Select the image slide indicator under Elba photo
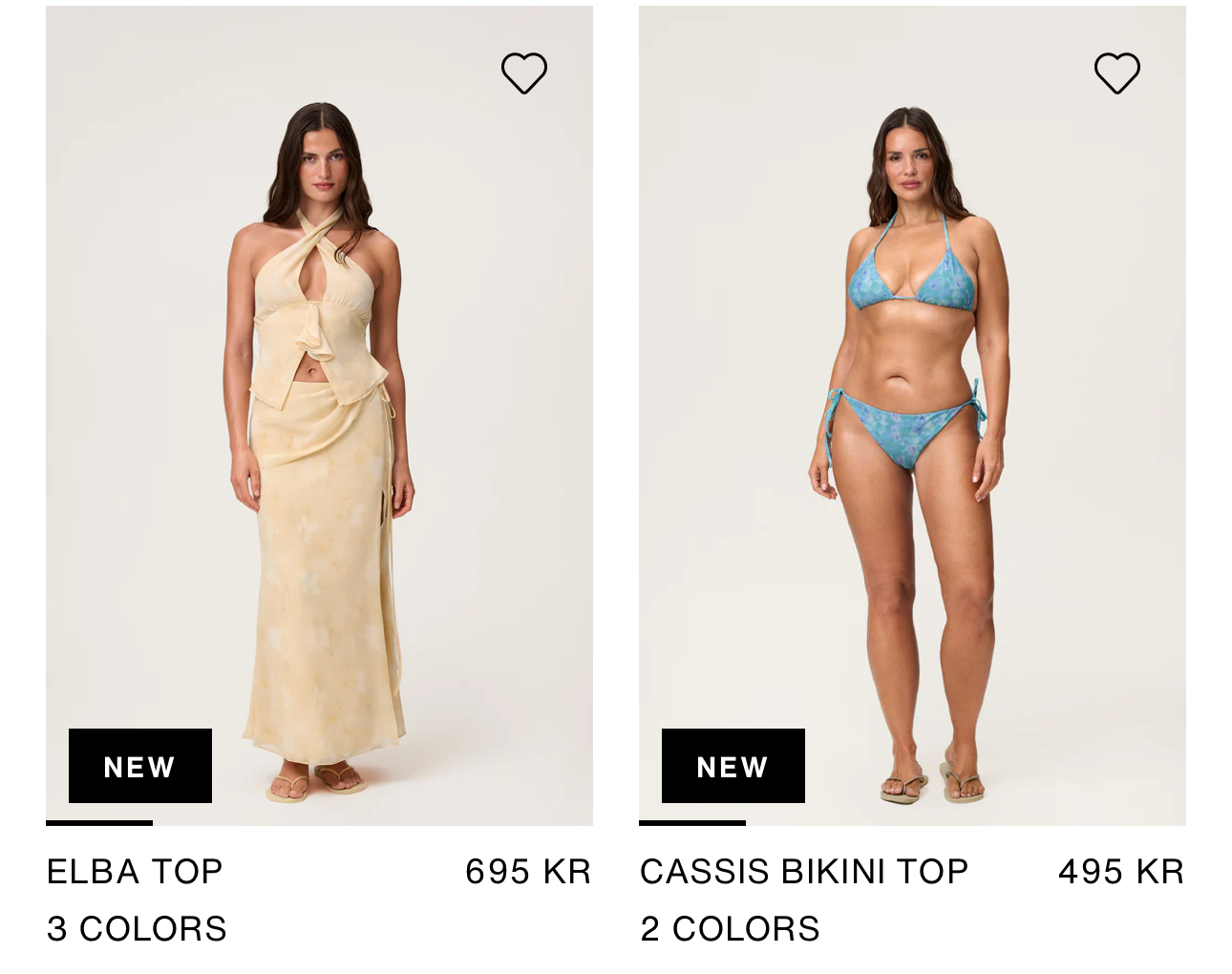The height and width of the screenshot is (974, 1232). click(99, 822)
